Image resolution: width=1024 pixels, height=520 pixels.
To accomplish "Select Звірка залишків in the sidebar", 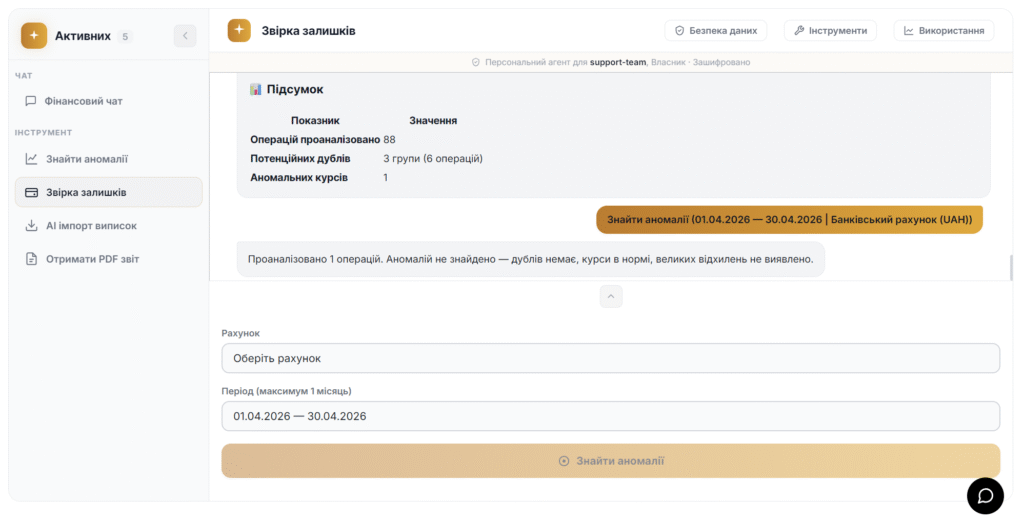I will [x=86, y=192].
